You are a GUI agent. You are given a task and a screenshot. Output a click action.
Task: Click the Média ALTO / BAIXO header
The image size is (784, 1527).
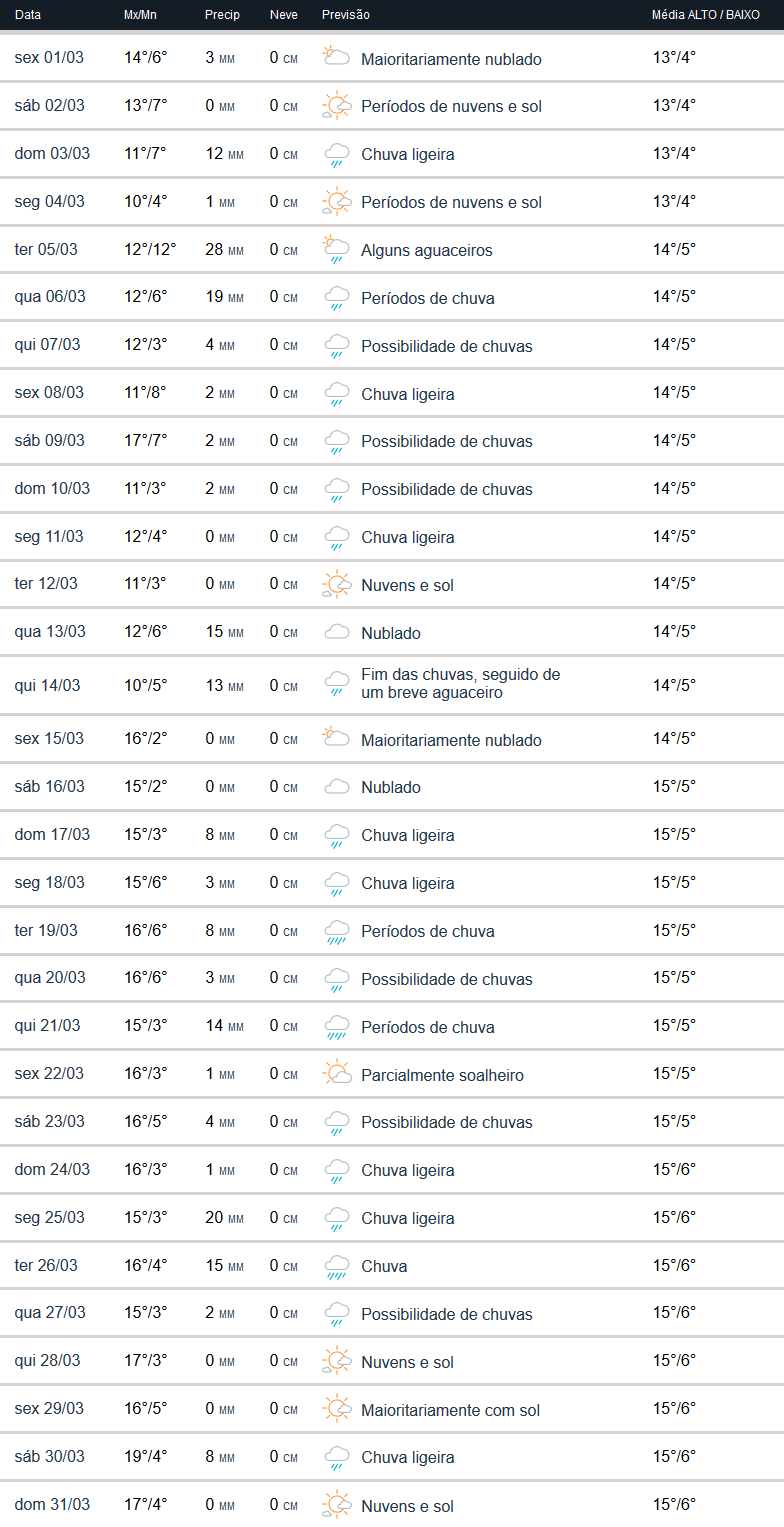pos(705,15)
